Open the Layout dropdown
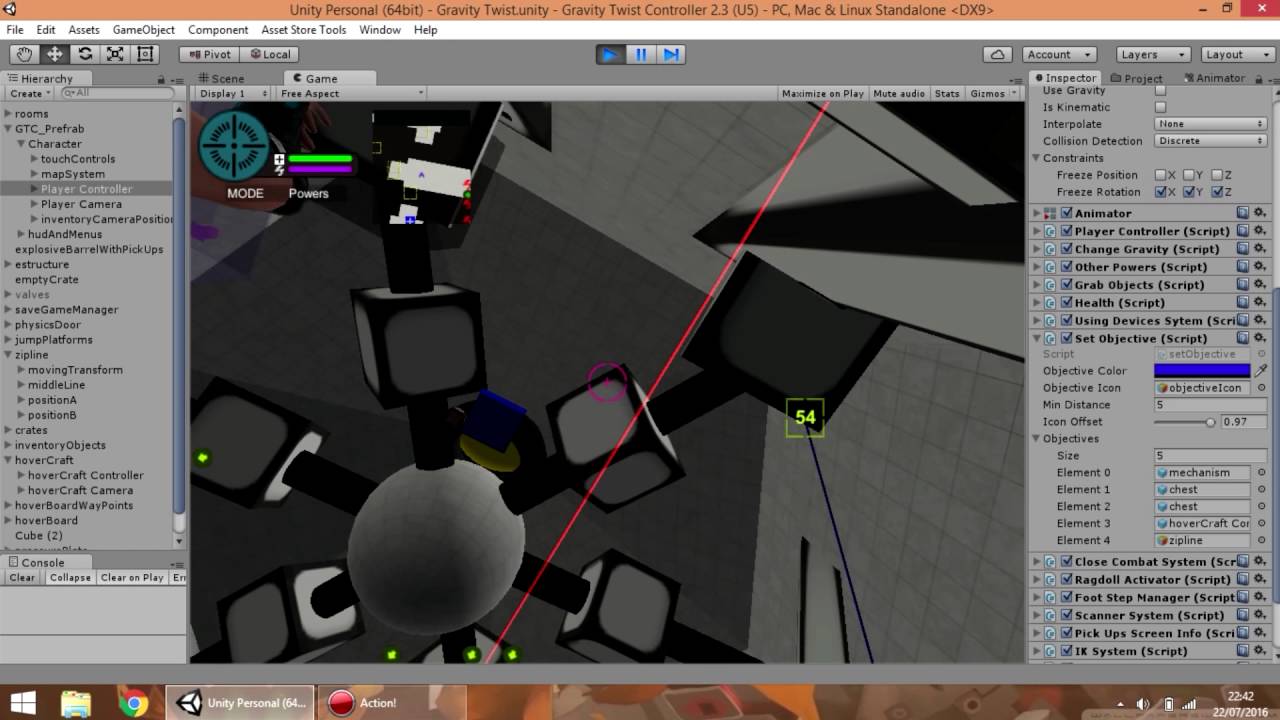This screenshot has height=720, width=1280. 1237,55
